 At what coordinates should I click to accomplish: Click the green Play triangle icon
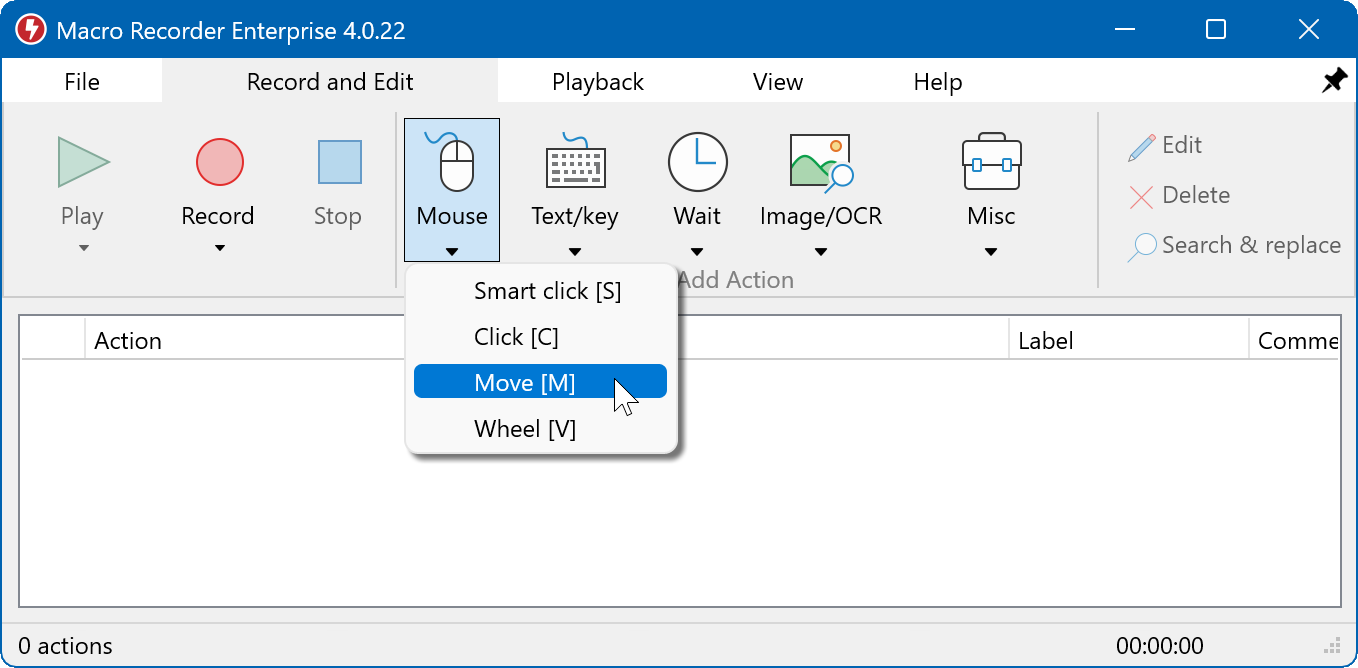[x=83, y=162]
